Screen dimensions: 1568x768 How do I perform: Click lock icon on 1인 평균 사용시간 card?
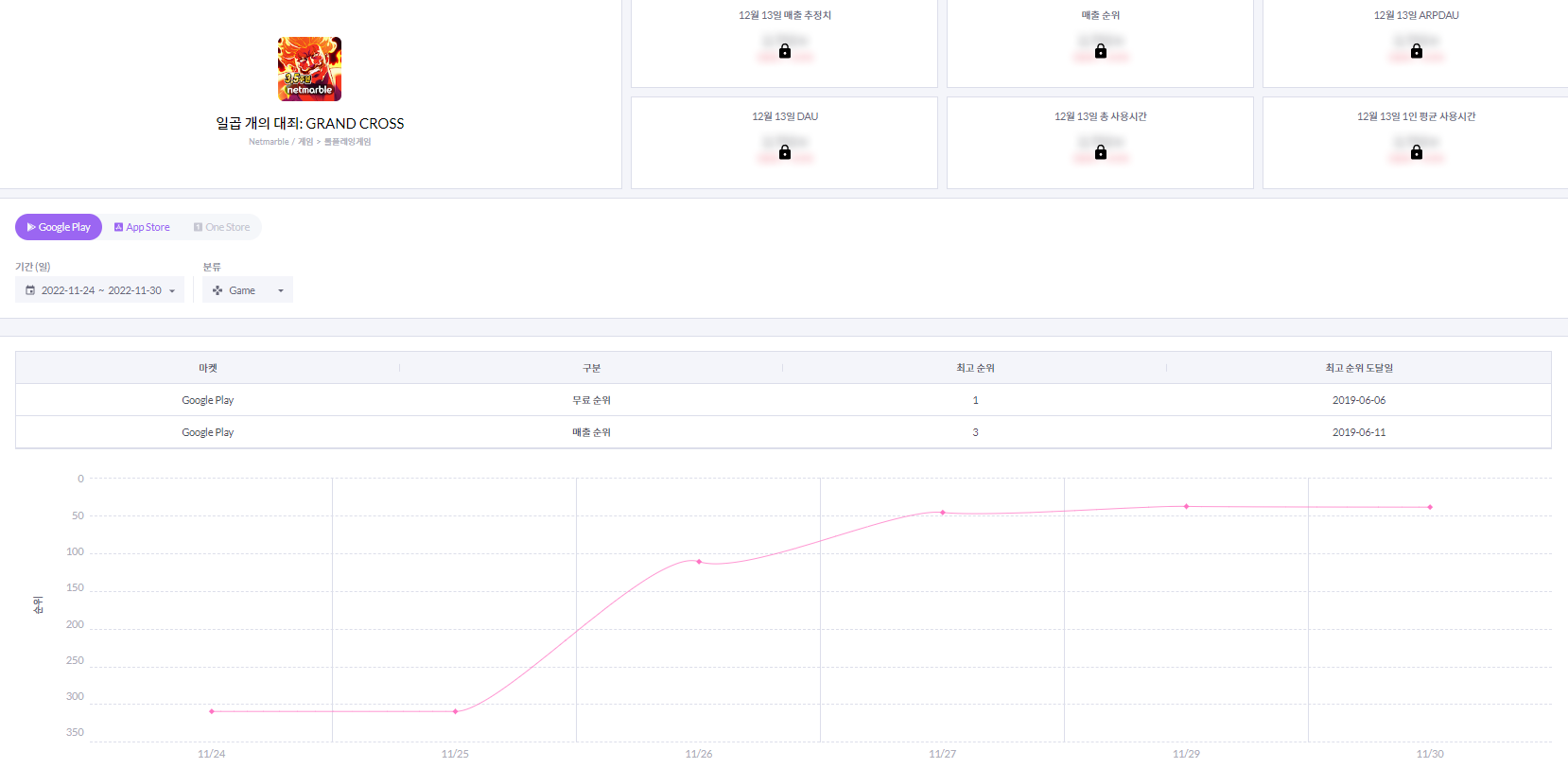[1416, 152]
